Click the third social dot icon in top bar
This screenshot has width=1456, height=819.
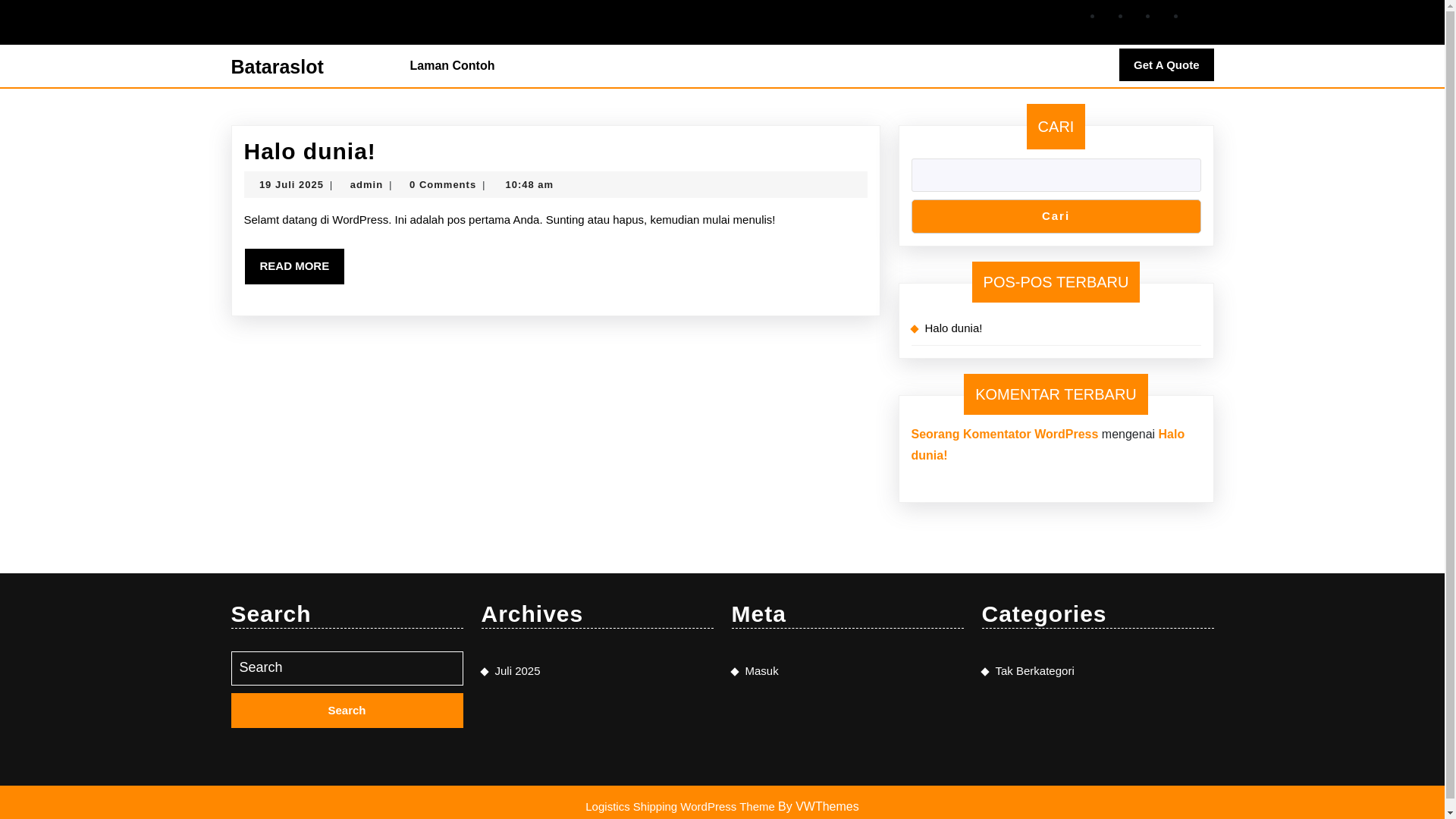pos(1147,17)
